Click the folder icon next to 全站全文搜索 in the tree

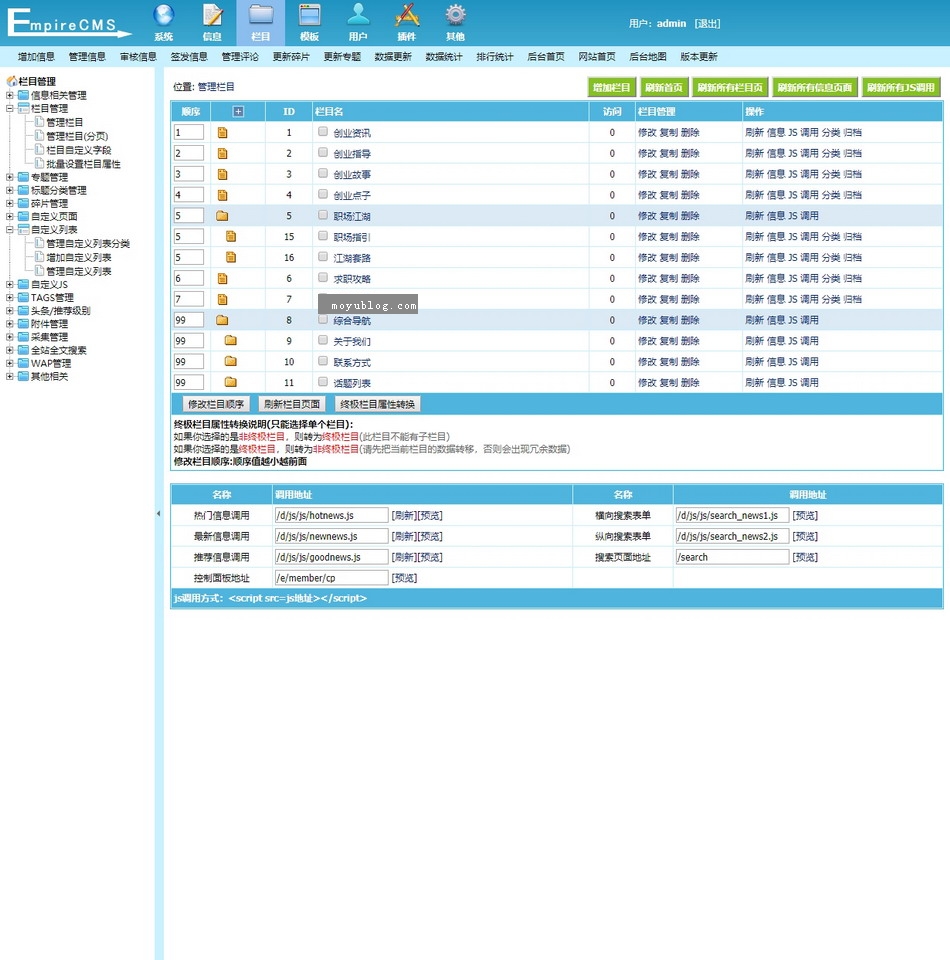(x=23, y=350)
